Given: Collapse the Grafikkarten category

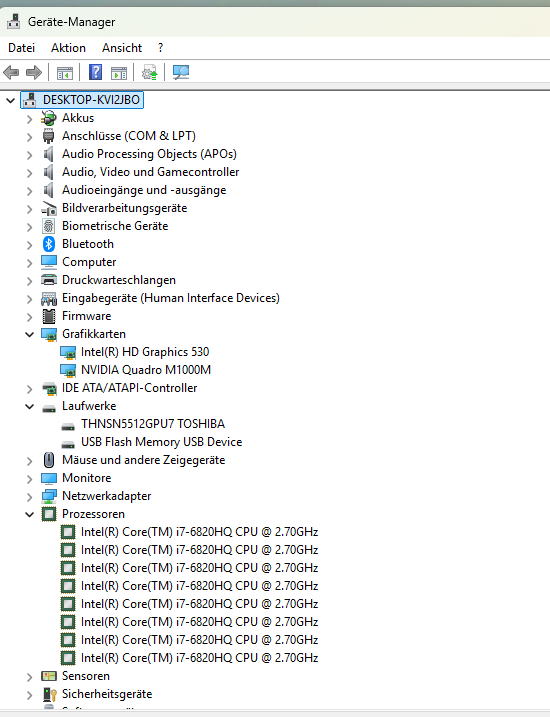Looking at the screenshot, I should 30,334.
